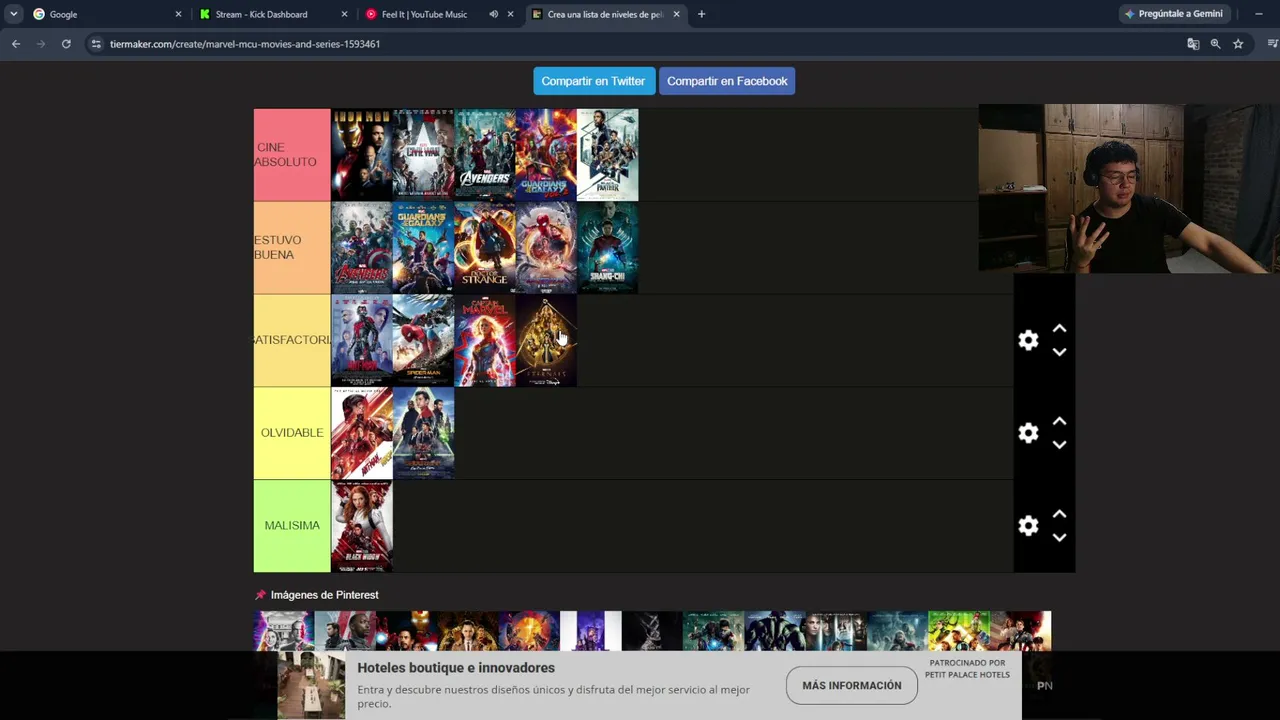The image size is (1280, 720).
Task: Close the YouTube Music tab
Action: 511,14
